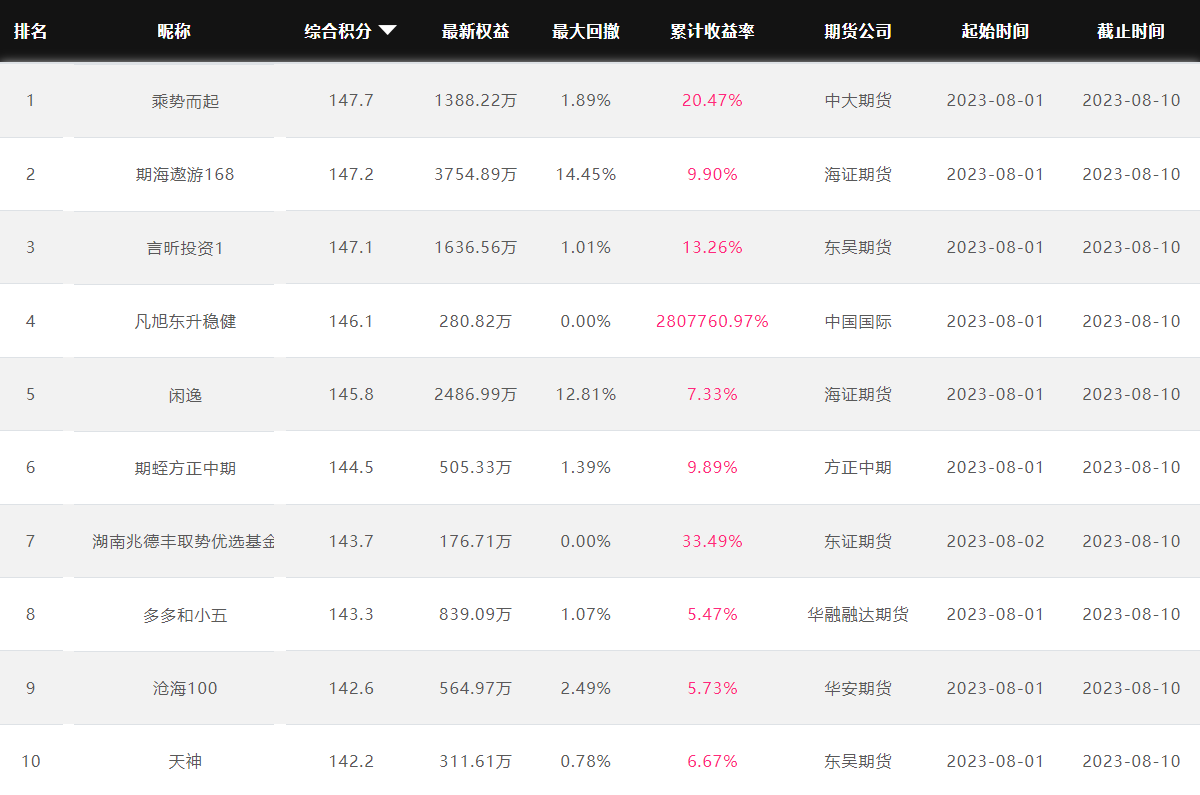Click equity value 1636.56万
The height and width of the screenshot is (795, 1200).
click(x=476, y=247)
